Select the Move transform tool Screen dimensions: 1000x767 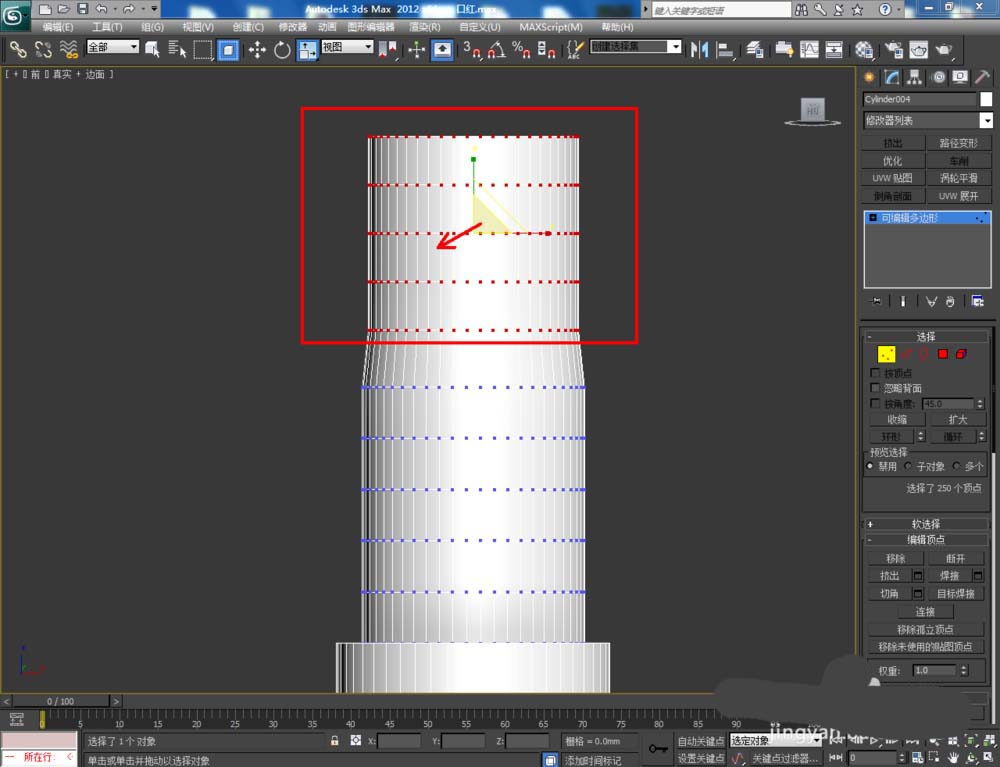click(x=257, y=49)
